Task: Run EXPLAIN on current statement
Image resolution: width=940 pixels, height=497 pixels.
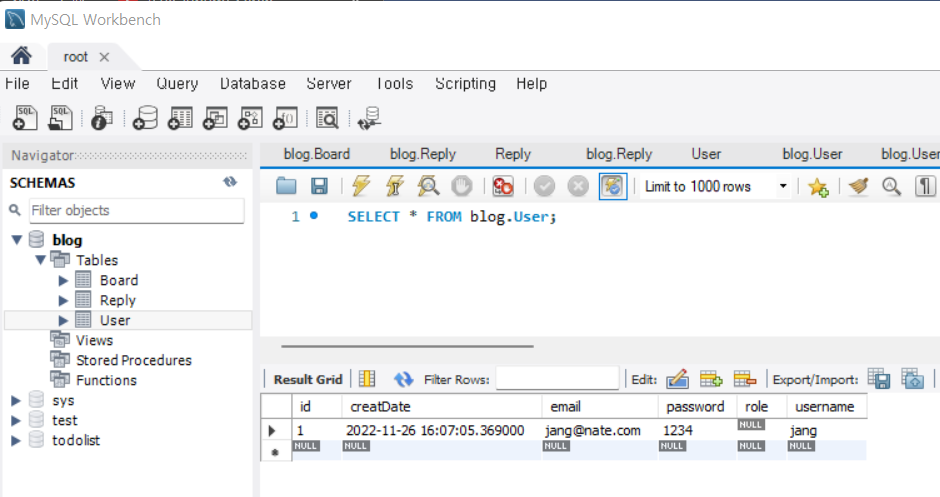Action: click(x=428, y=186)
